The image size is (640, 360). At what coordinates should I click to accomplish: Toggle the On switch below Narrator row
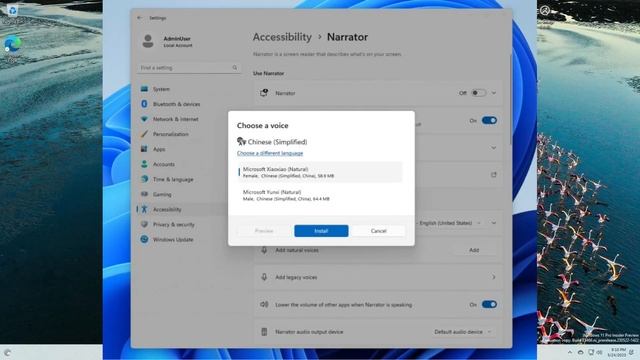(x=489, y=120)
